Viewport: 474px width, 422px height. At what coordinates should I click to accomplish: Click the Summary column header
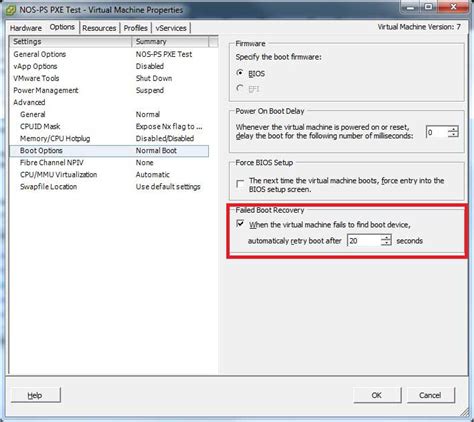click(170, 42)
